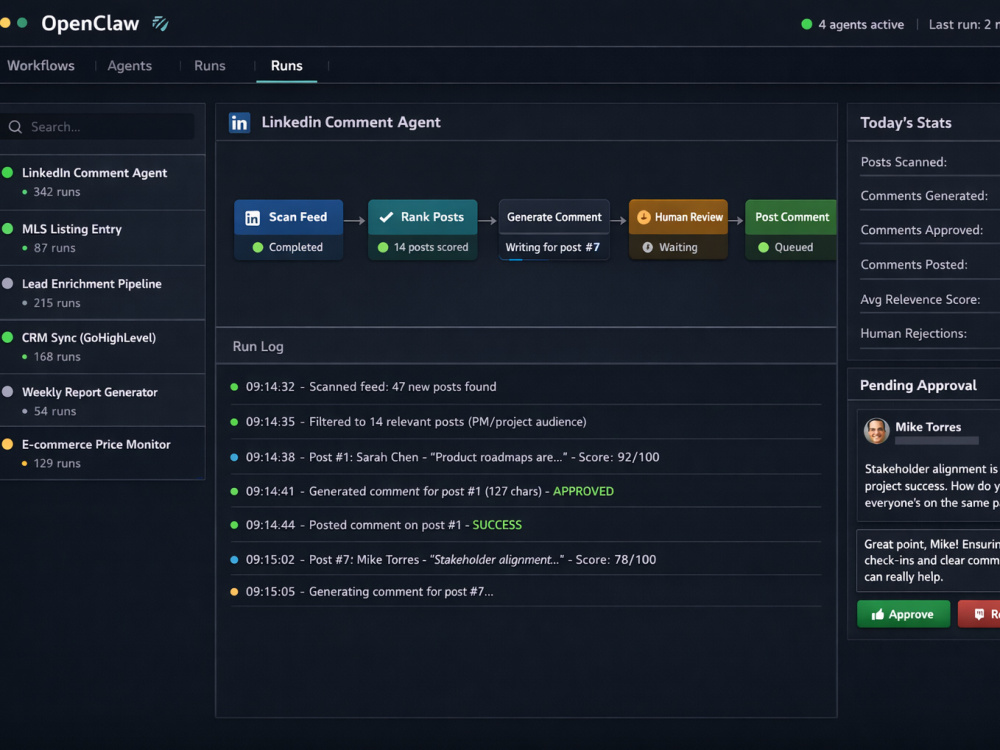The image size is (1000, 750).
Task: Open the Workflows tab
Action: (41, 66)
